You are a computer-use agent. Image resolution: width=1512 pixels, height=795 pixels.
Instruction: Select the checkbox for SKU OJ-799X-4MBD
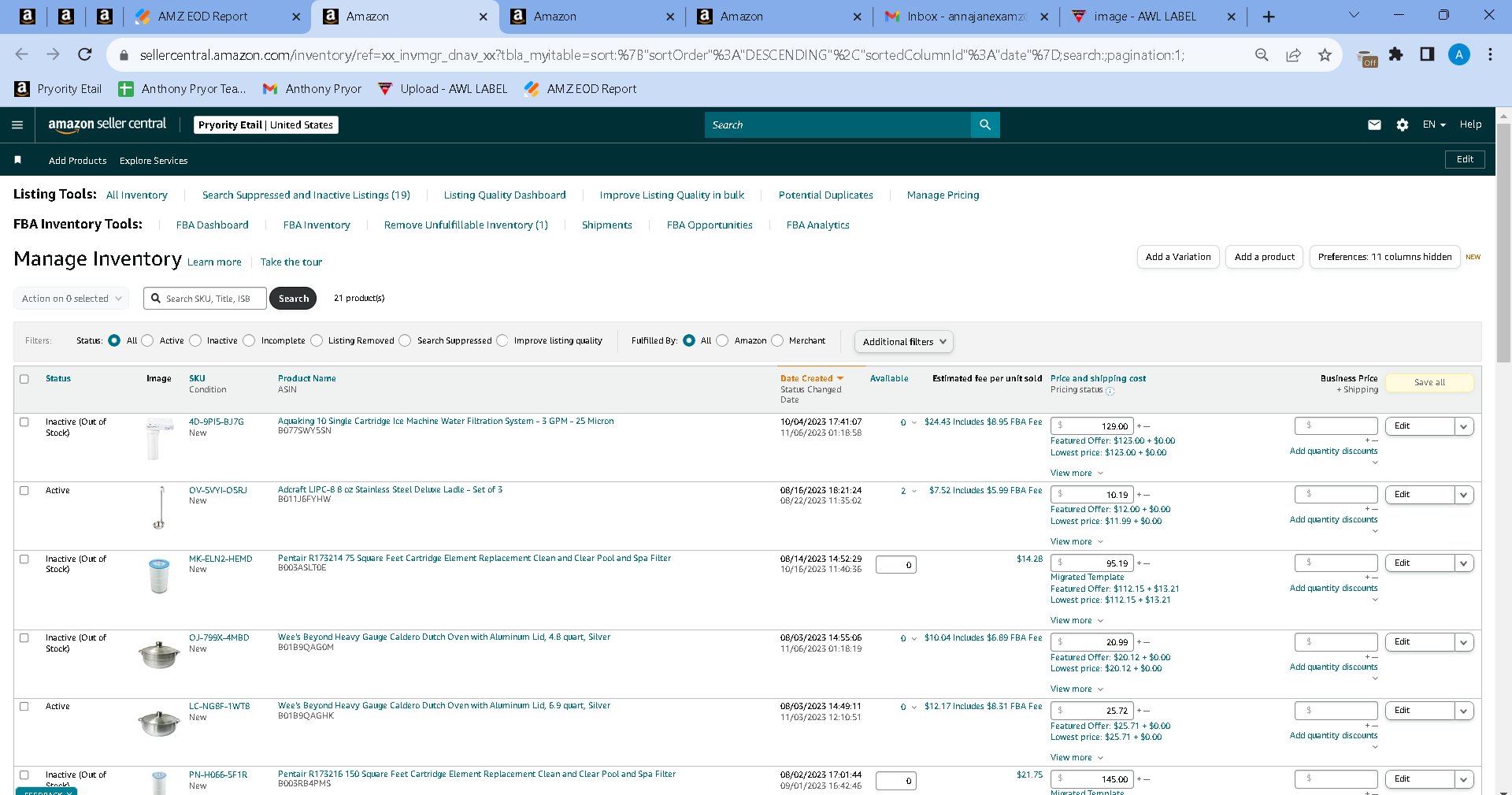coord(24,638)
